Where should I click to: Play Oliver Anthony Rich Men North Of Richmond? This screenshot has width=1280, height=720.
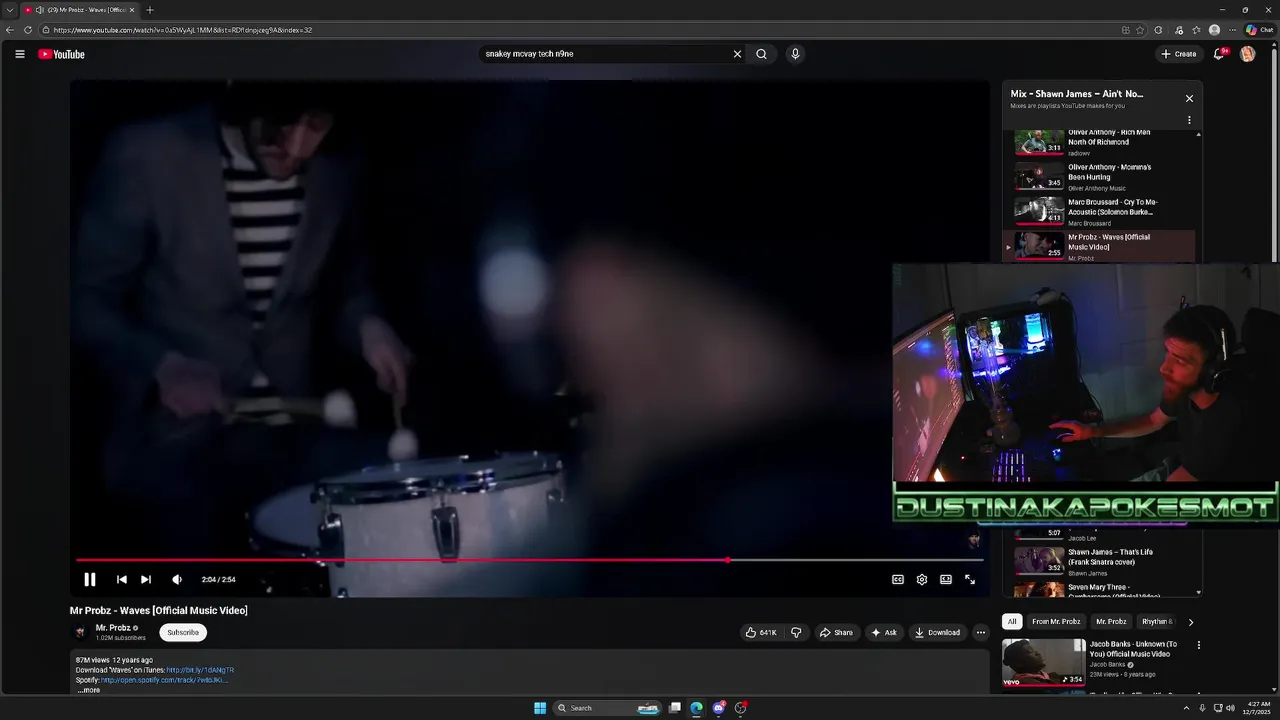[x=1100, y=142]
